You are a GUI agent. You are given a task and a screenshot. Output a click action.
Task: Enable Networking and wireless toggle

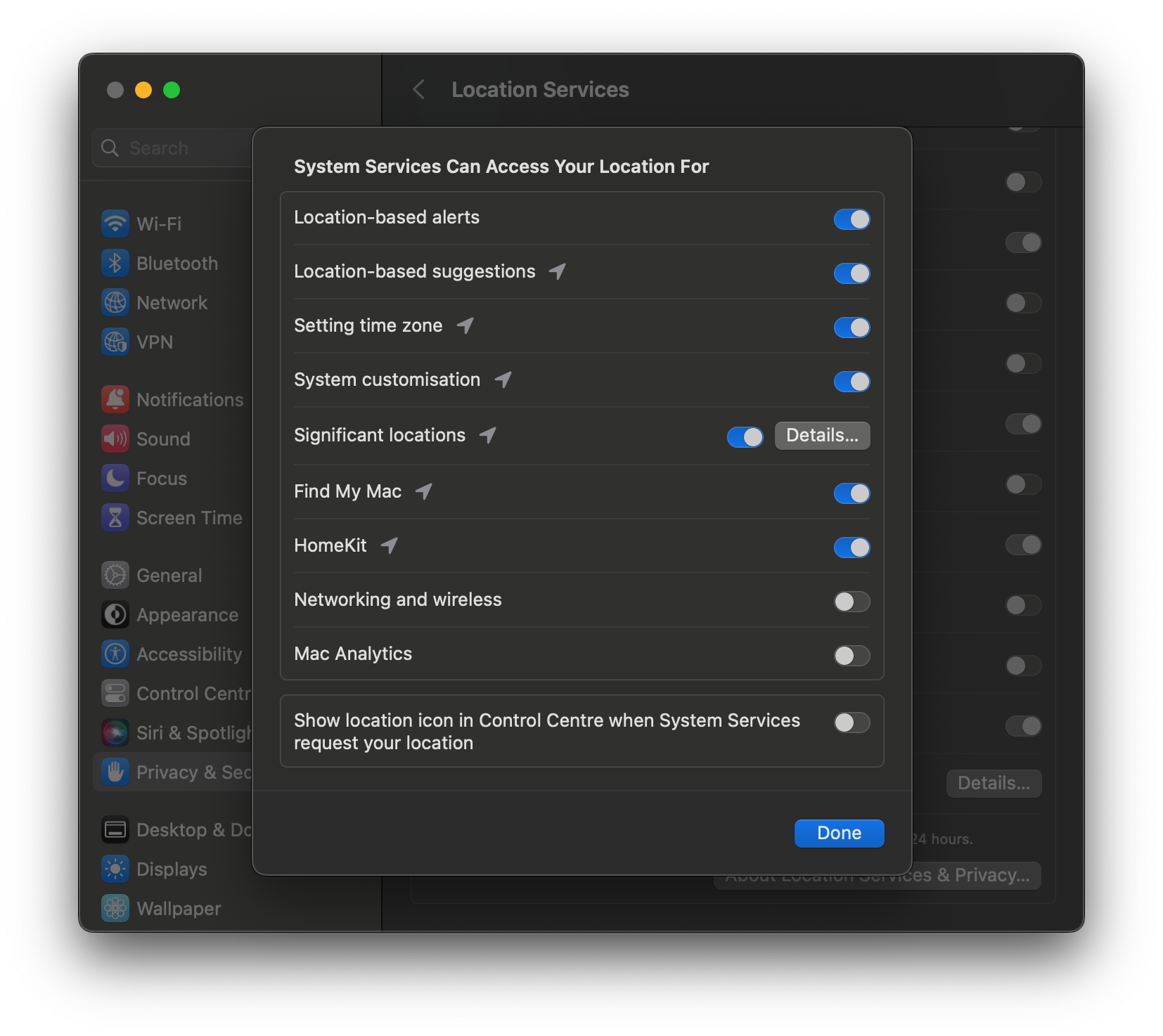click(852, 602)
